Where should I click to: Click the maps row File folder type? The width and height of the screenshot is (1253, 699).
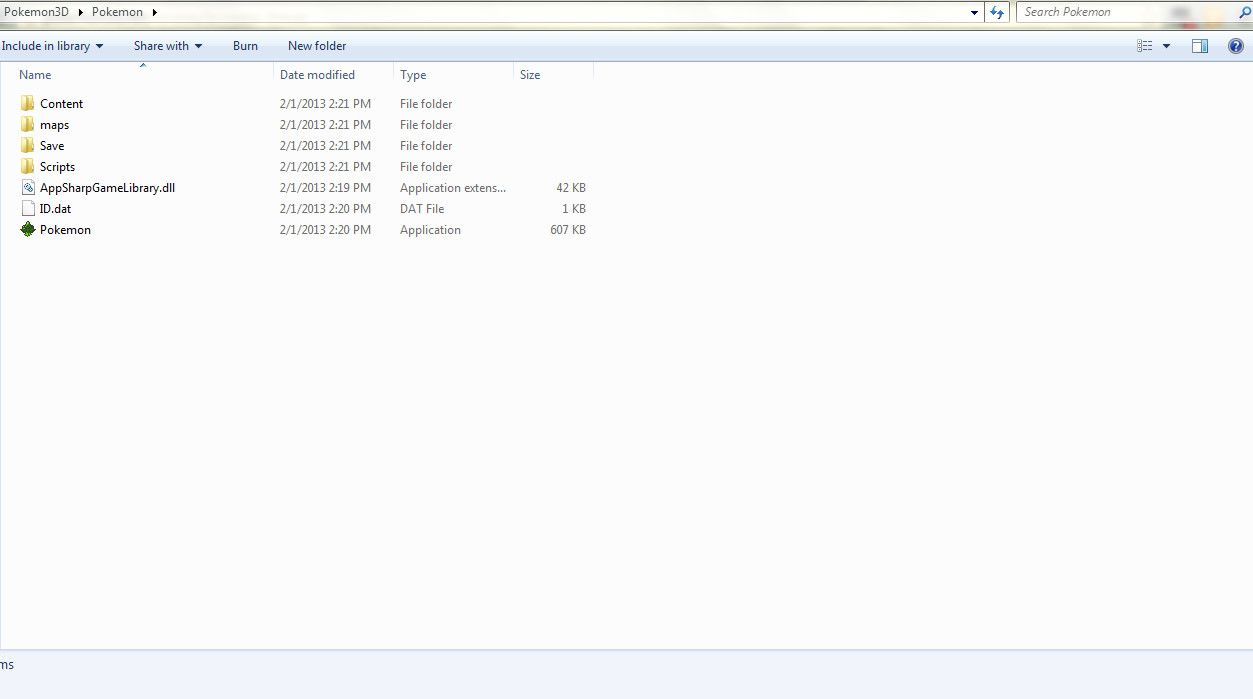coord(426,125)
